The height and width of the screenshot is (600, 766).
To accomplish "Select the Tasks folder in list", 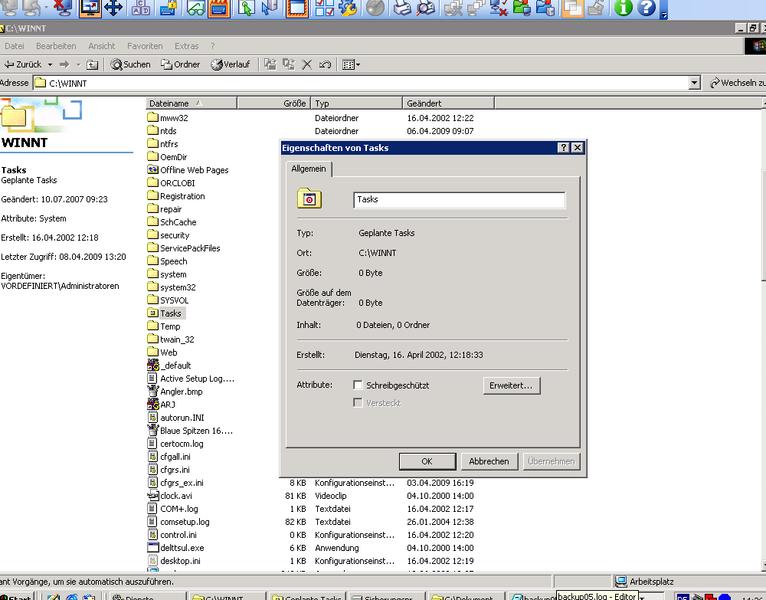I will (165, 313).
